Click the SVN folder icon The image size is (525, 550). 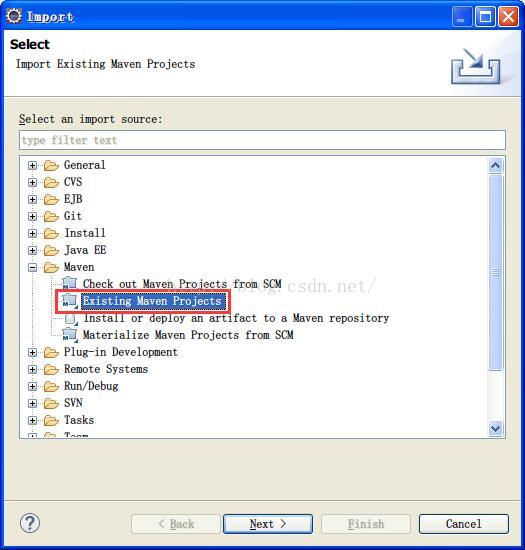[x=51, y=403]
